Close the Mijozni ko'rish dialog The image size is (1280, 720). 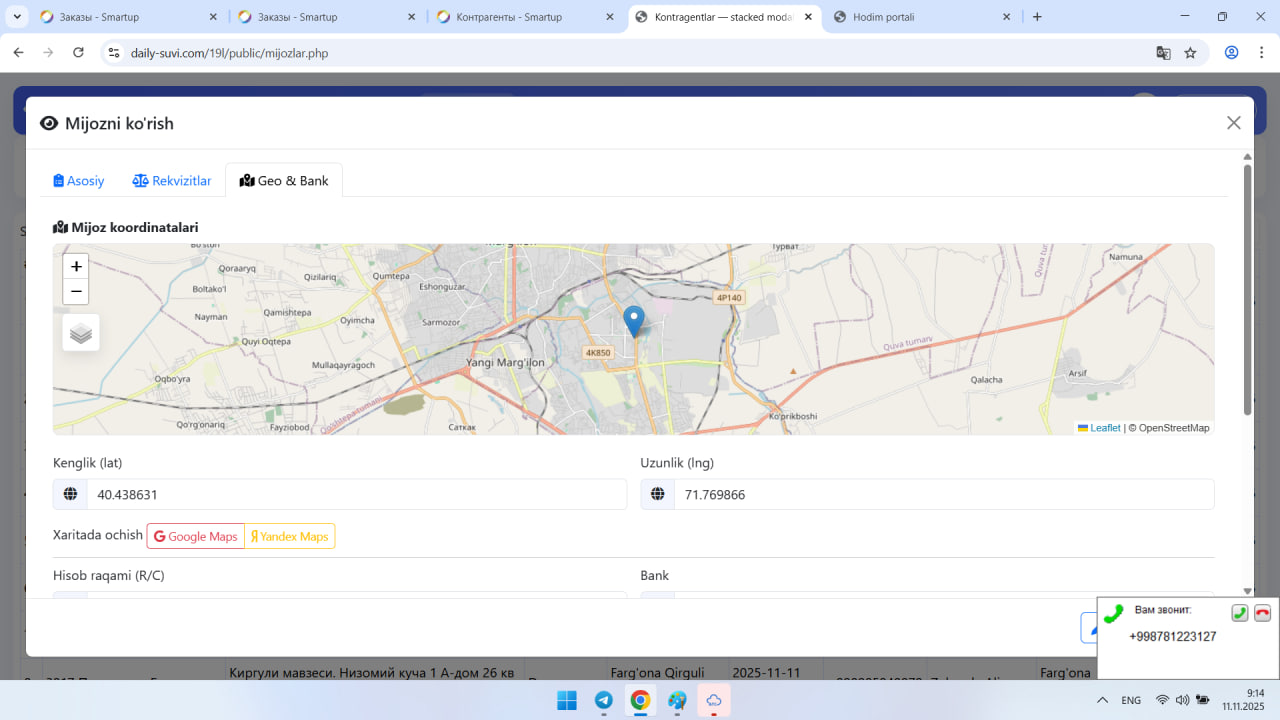[1233, 123]
